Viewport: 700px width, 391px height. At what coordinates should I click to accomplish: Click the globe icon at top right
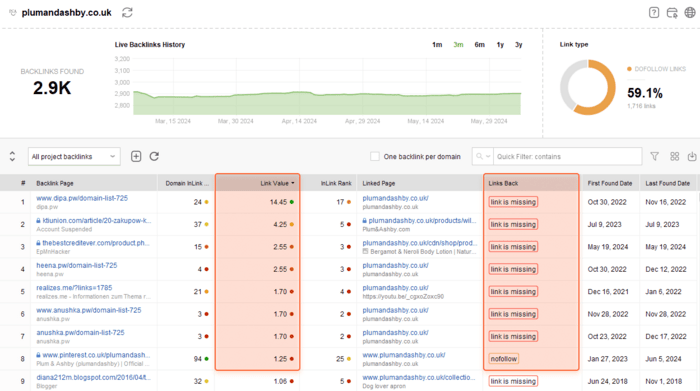point(690,12)
